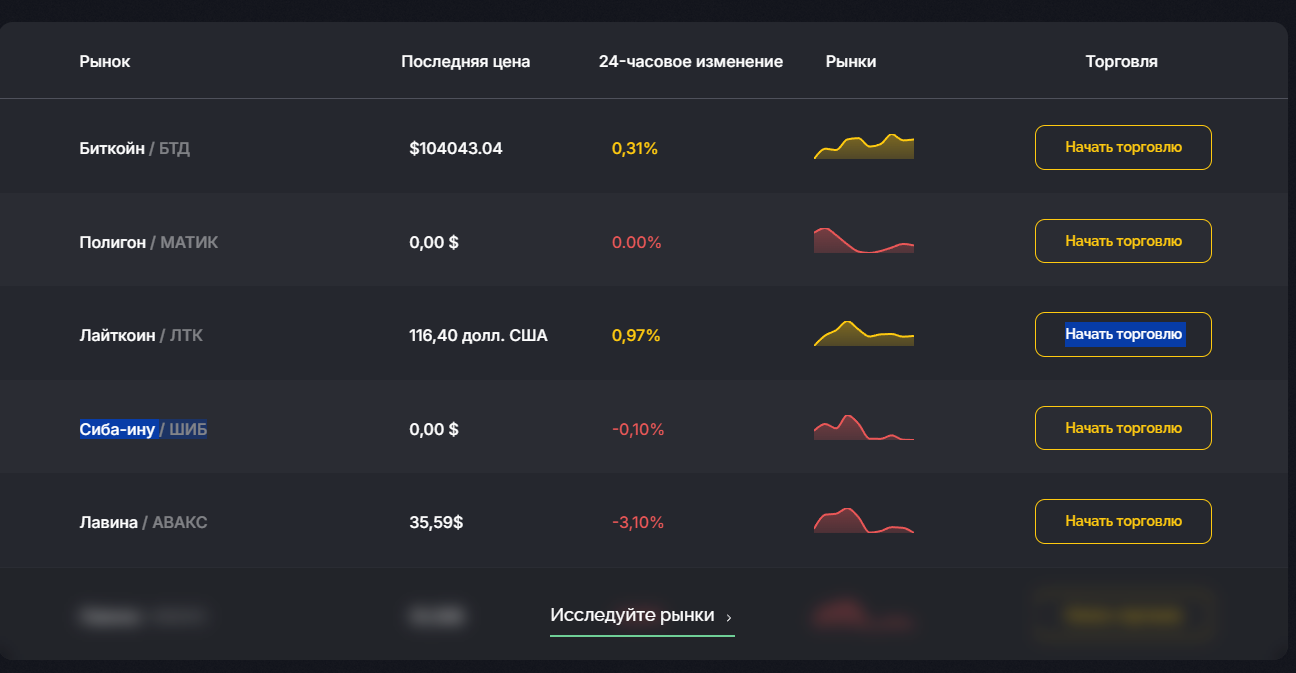Click the arrow next to Исследуйте рынки
This screenshot has width=1296, height=673.
(728, 617)
